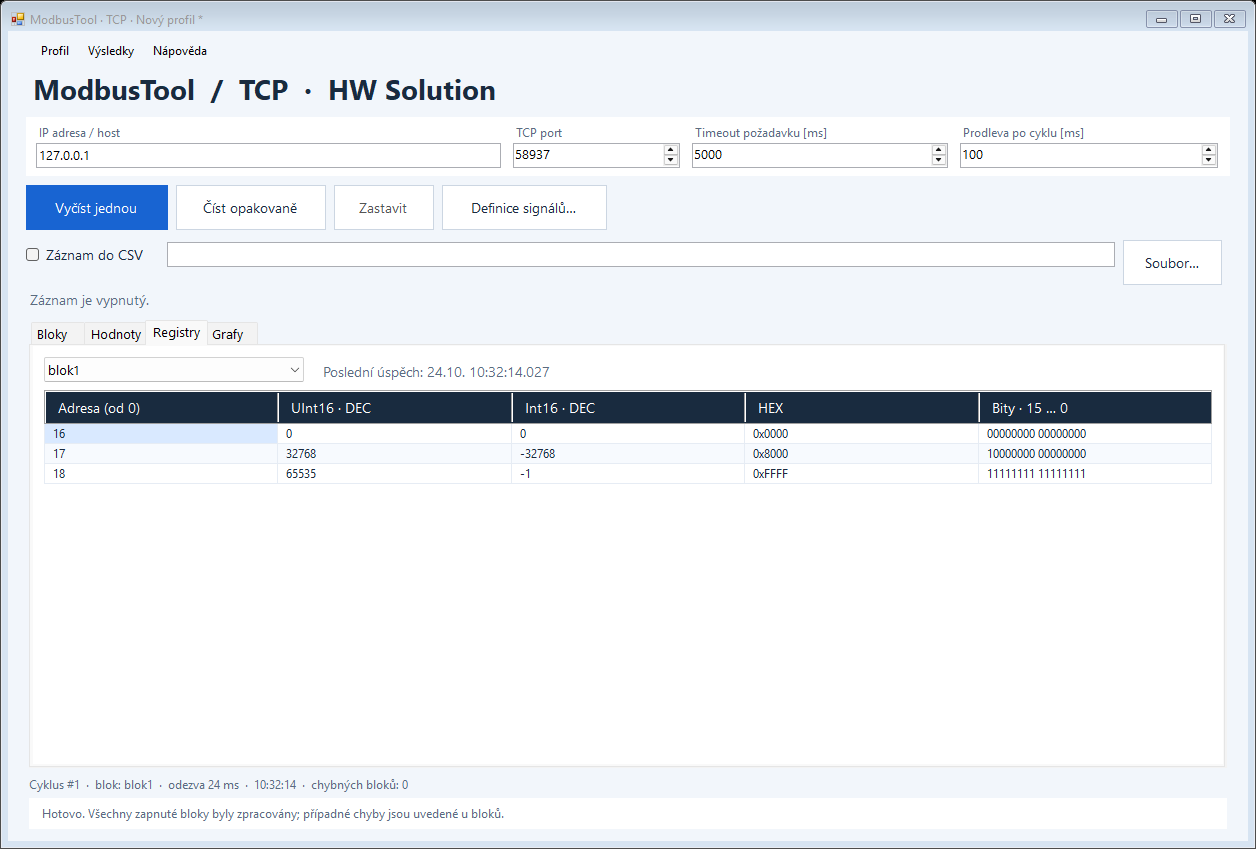Open Definice signálů dialog
Image resolution: width=1256 pixels, height=849 pixels.
tap(524, 208)
